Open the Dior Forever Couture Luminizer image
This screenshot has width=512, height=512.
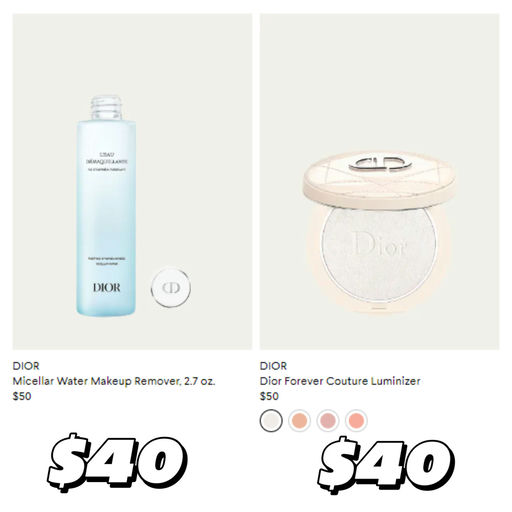pos(380,182)
